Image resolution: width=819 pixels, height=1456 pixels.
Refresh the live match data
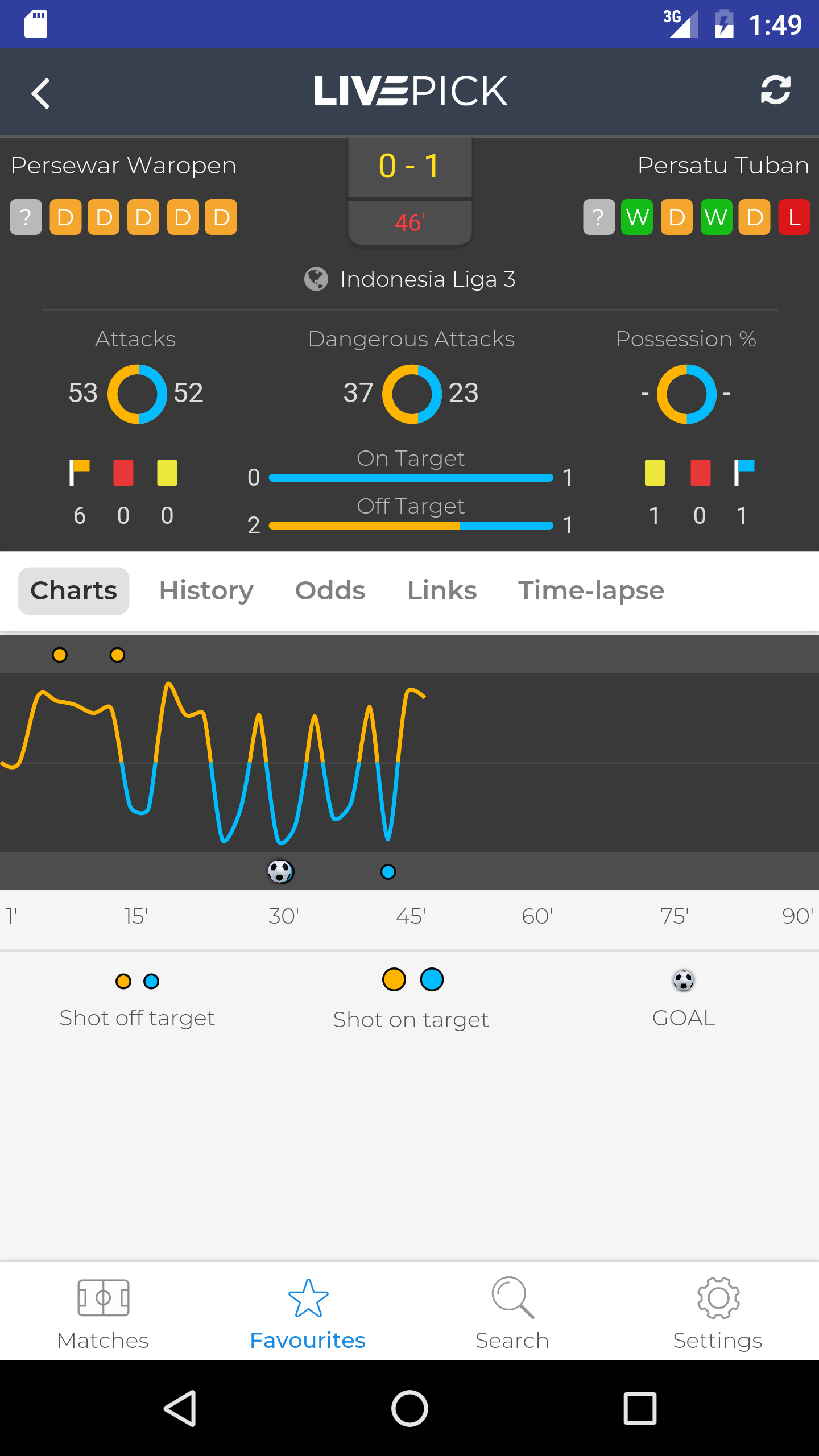pyautogui.click(x=775, y=90)
